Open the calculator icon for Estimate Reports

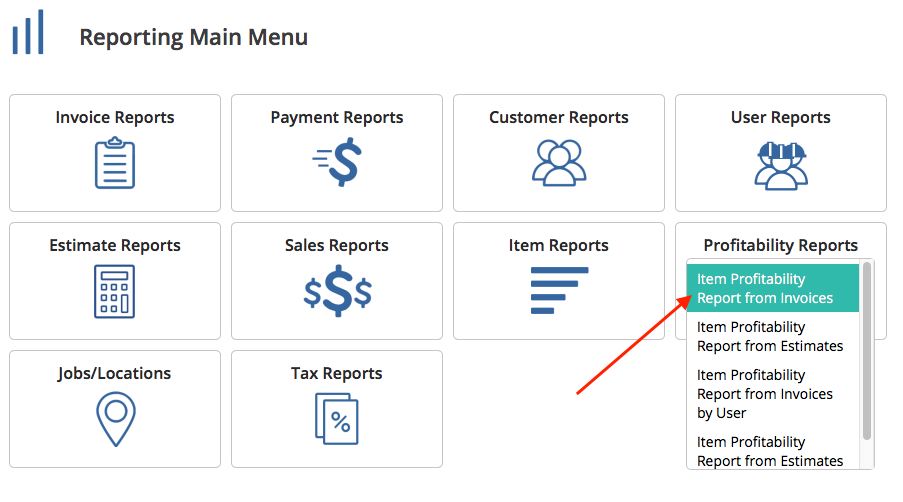(x=115, y=291)
